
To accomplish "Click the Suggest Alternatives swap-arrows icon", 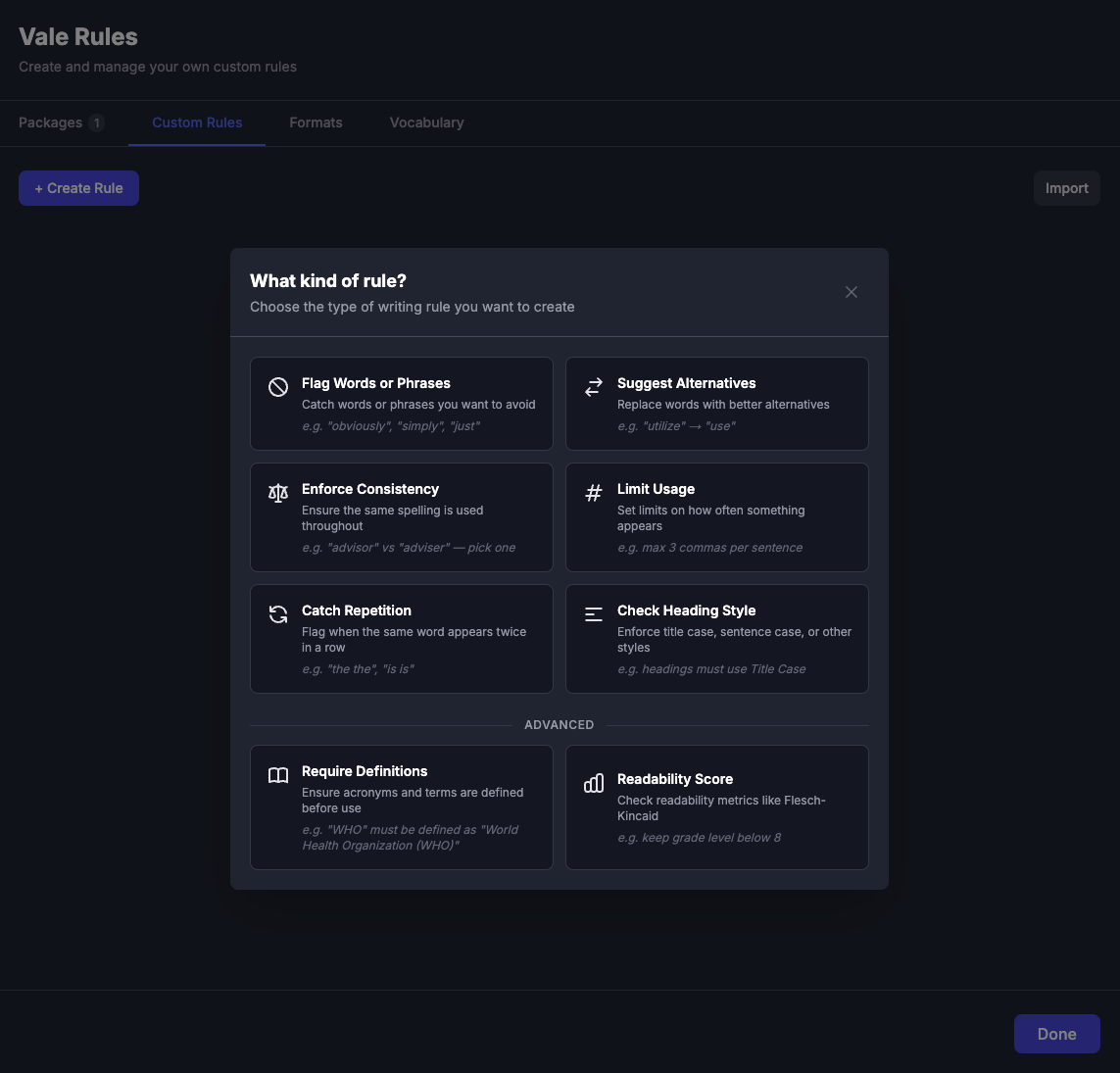I will tap(594, 387).
